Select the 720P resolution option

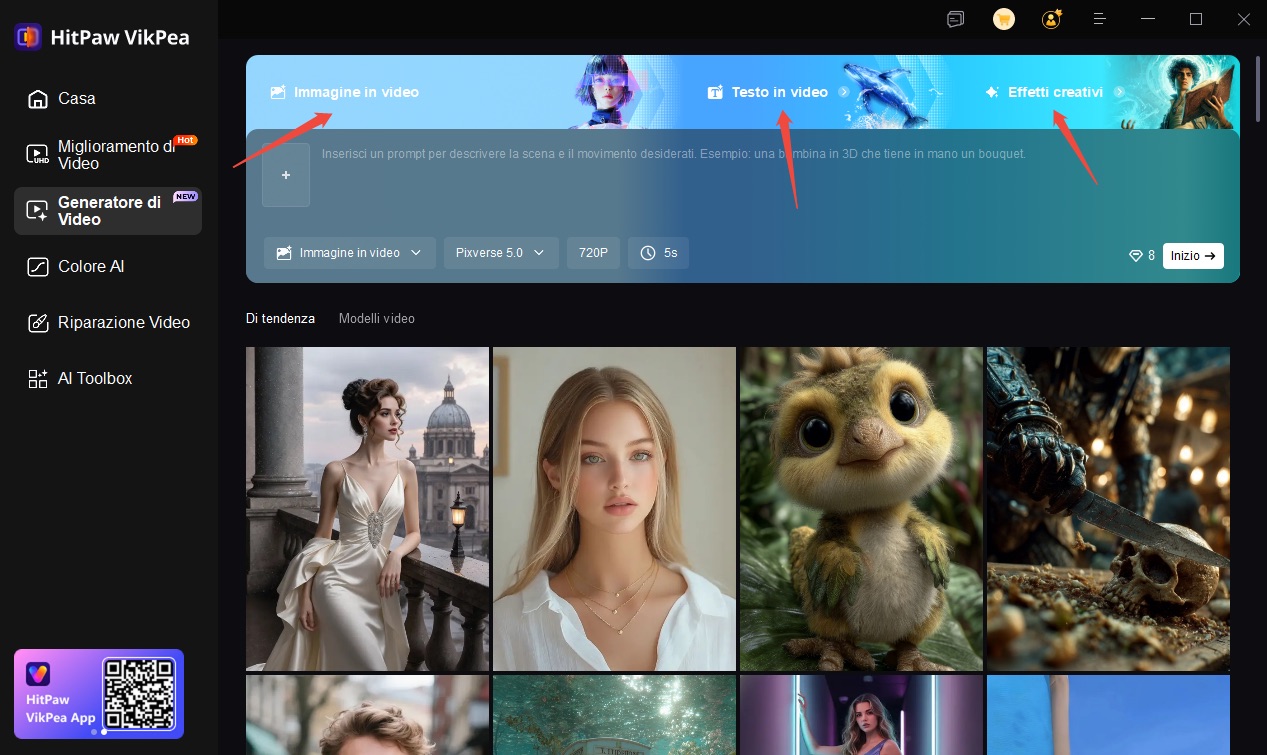(x=593, y=253)
